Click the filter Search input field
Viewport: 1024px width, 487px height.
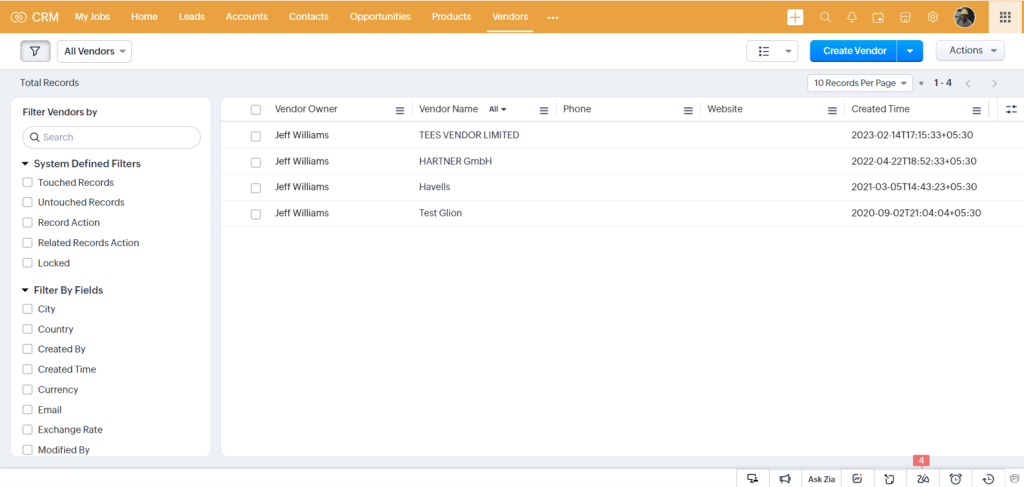coord(112,137)
